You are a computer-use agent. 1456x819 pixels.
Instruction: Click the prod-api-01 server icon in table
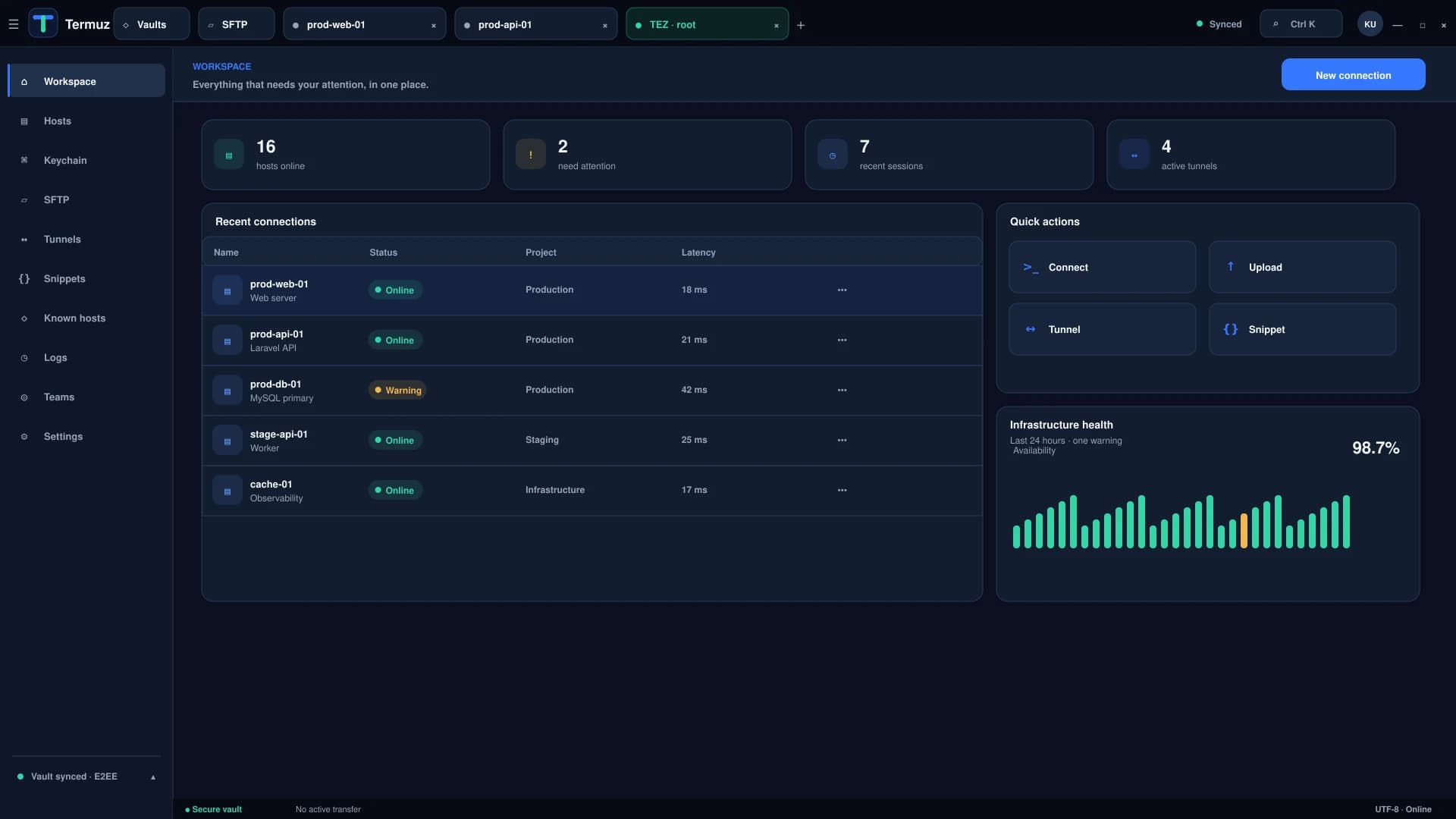(x=227, y=340)
